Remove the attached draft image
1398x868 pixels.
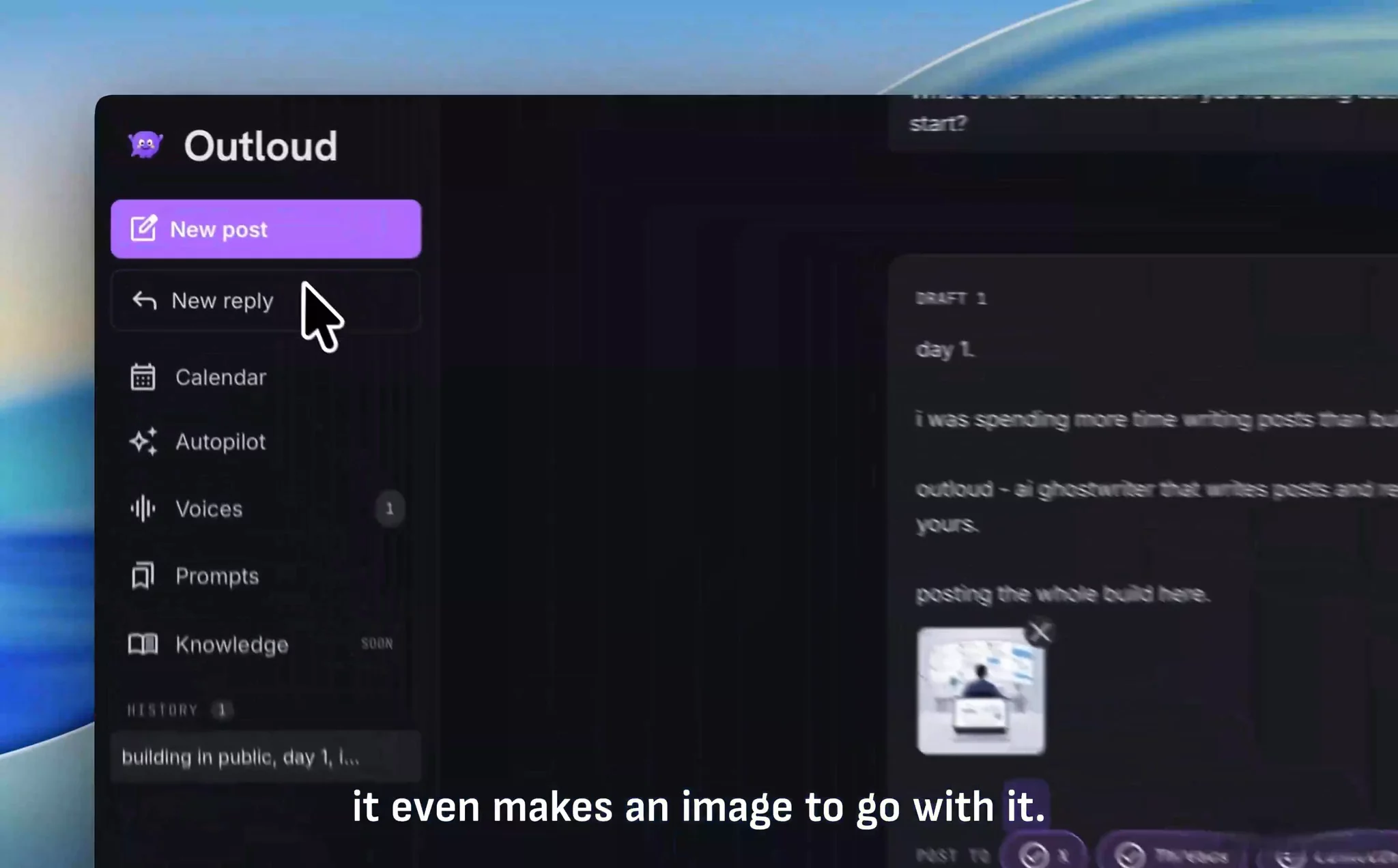tap(1040, 633)
